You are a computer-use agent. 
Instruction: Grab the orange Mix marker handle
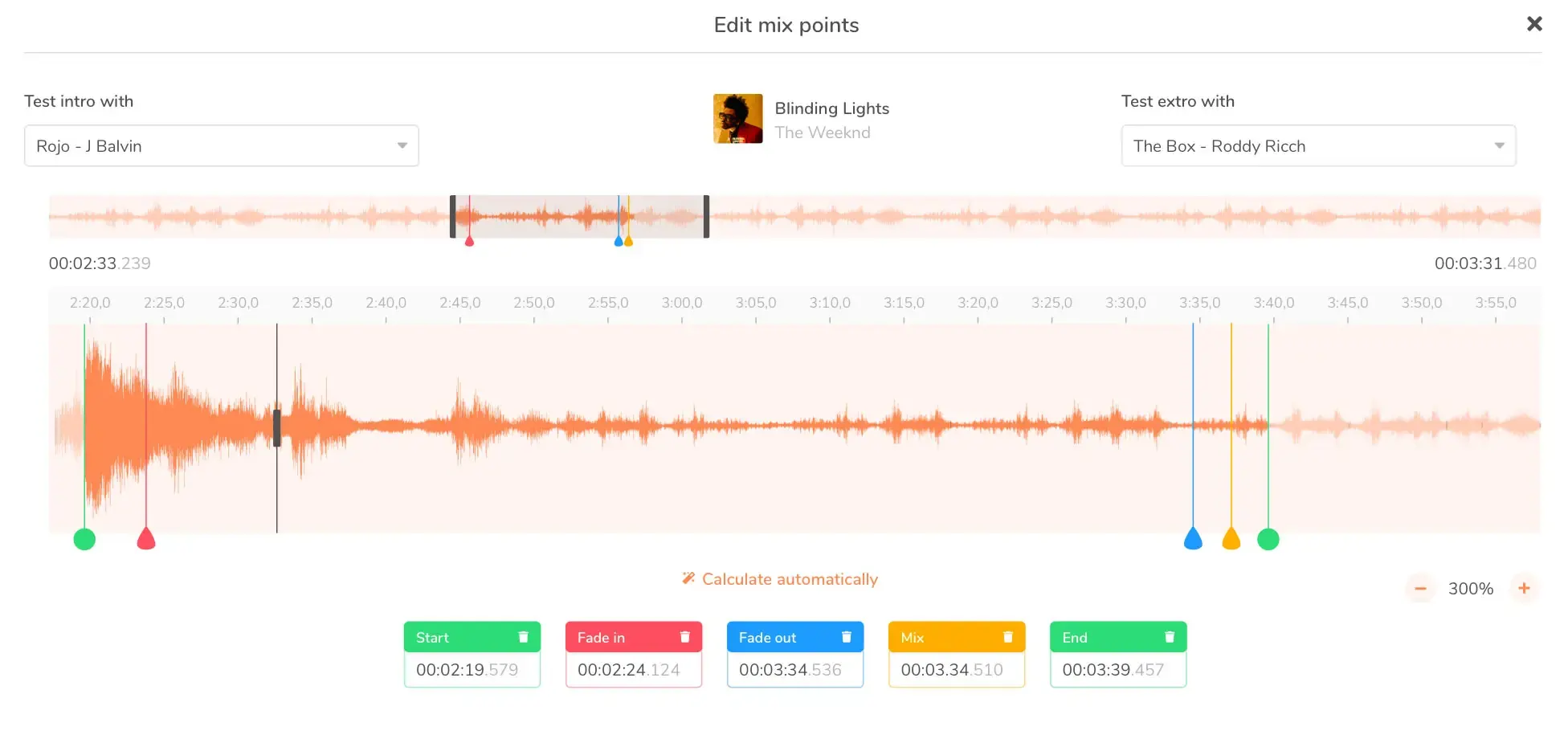point(1231,539)
